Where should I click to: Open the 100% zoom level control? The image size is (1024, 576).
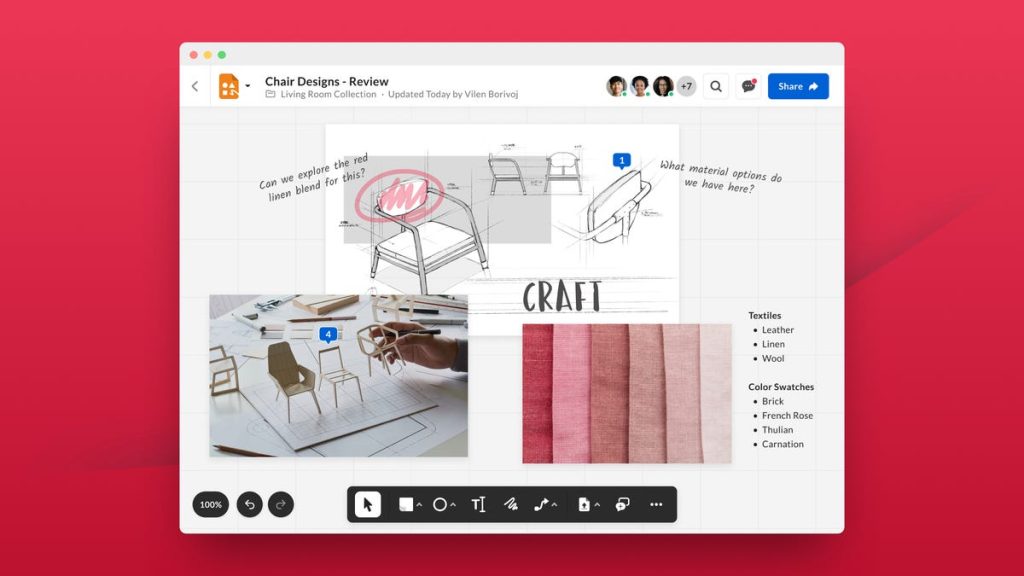[210, 505]
